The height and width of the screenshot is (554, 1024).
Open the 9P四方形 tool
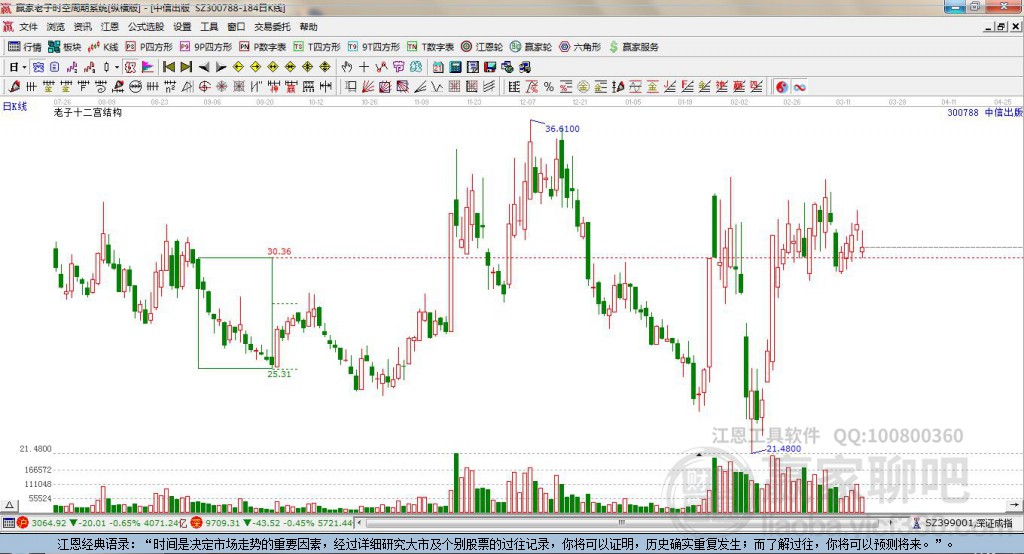(x=206, y=46)
